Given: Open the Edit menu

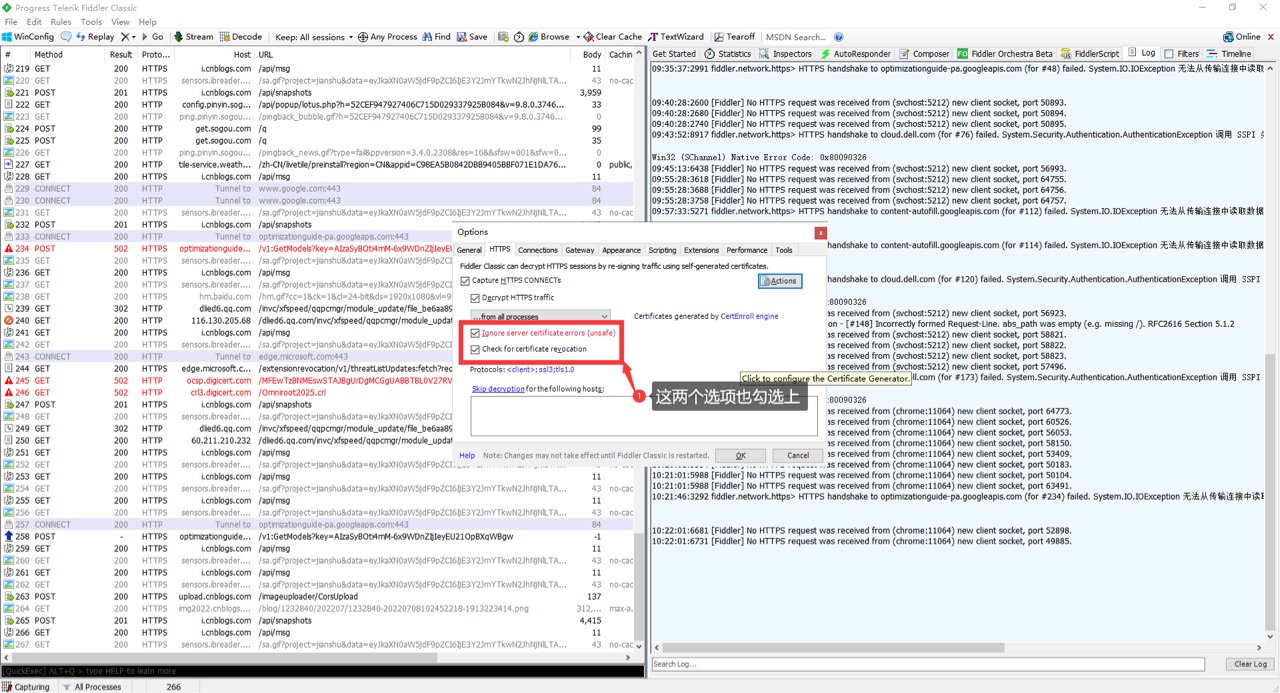Looking at the screenshot, I should point(34,21).
